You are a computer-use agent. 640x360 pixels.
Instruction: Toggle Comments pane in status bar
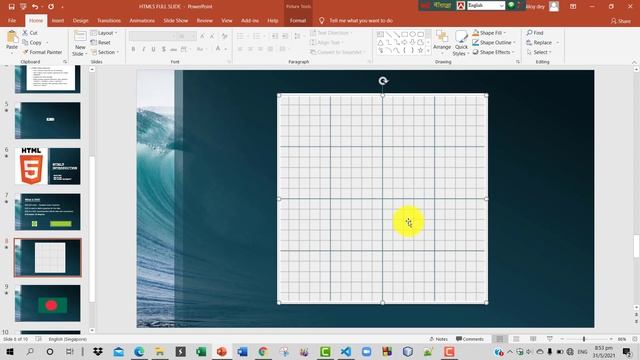point(470,339)
